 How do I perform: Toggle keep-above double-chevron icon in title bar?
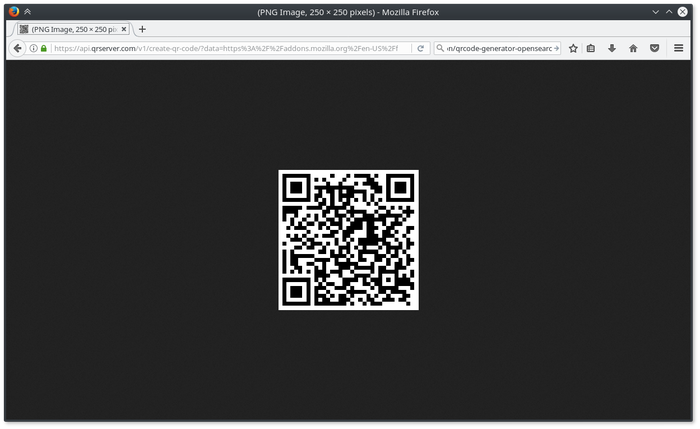coord(27,12)
